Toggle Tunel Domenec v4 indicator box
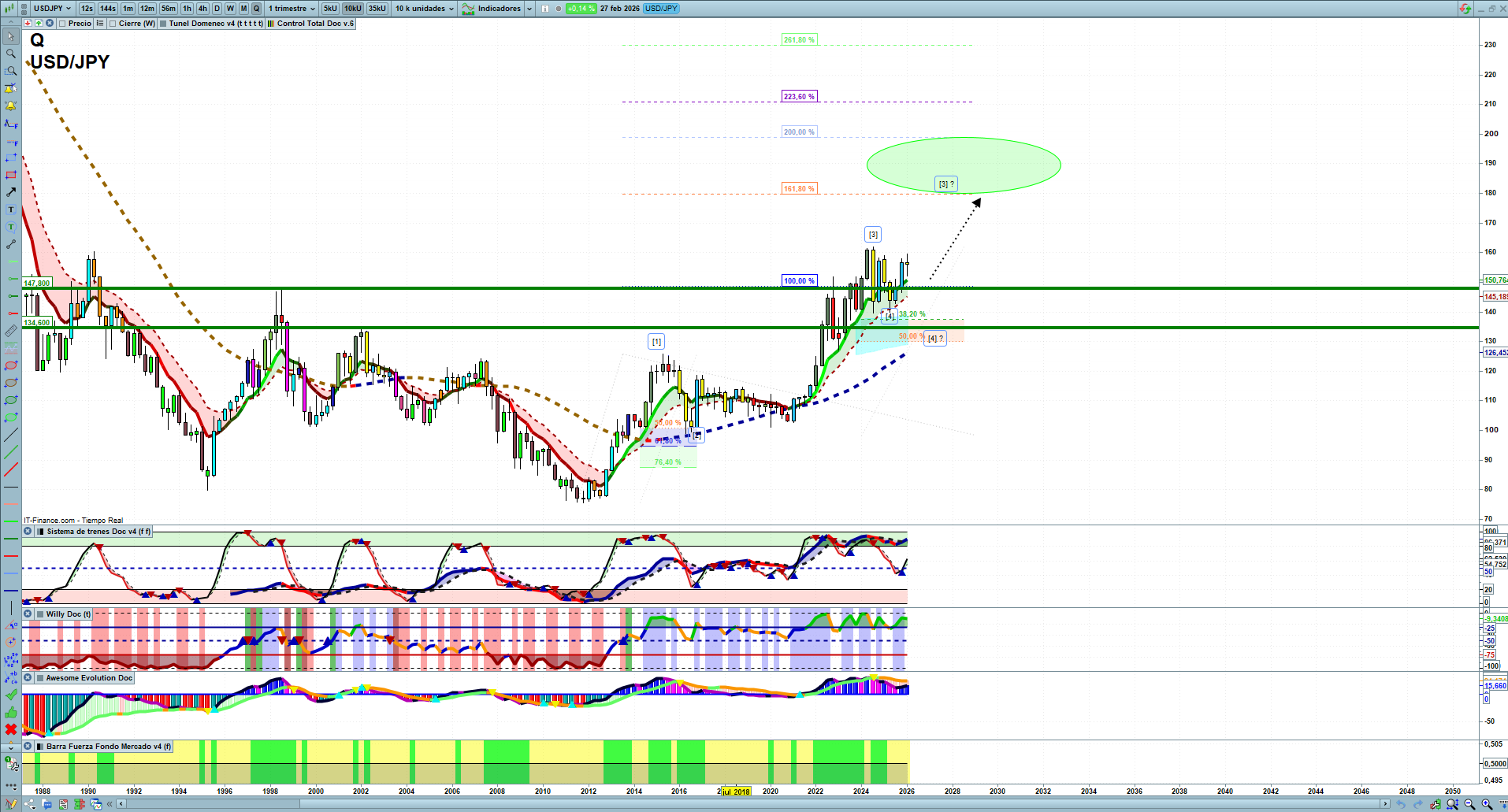Screen dimensions: 1508x812 [x=163, y=24]
